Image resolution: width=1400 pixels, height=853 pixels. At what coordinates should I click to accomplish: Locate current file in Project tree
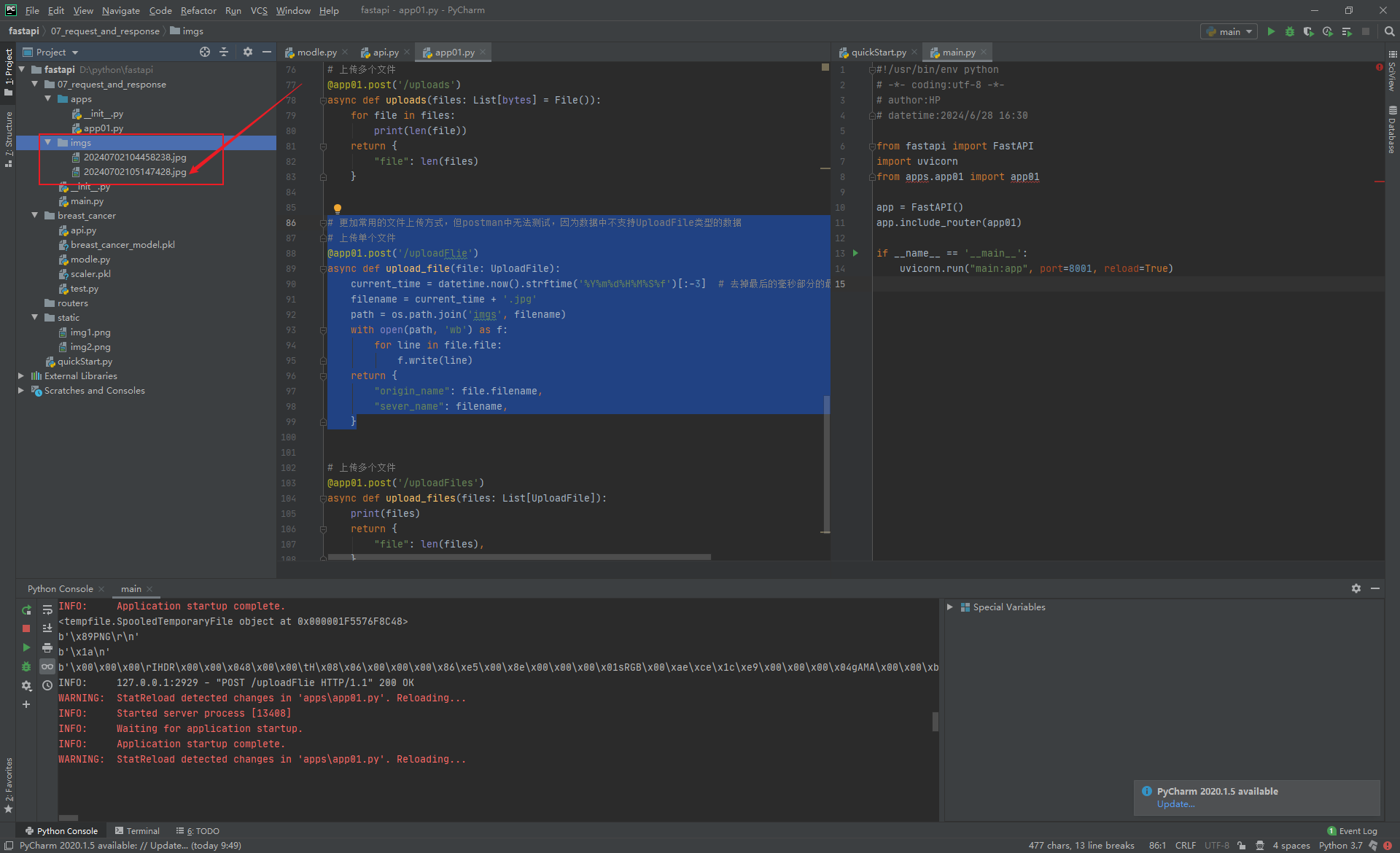(x=205, y=52)
